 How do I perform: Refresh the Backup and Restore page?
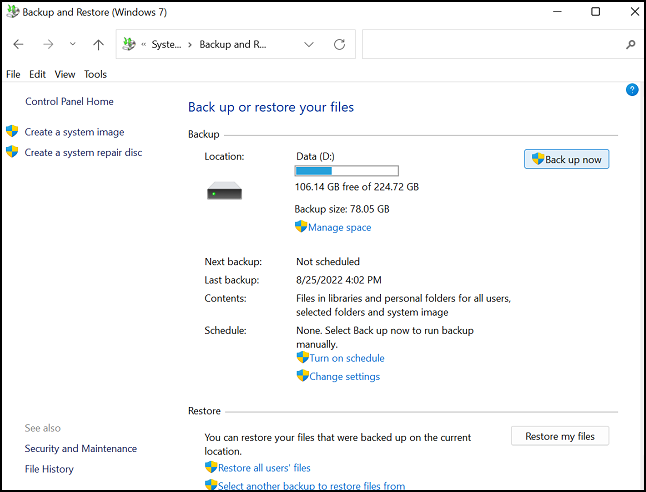[x=339, y=44]
